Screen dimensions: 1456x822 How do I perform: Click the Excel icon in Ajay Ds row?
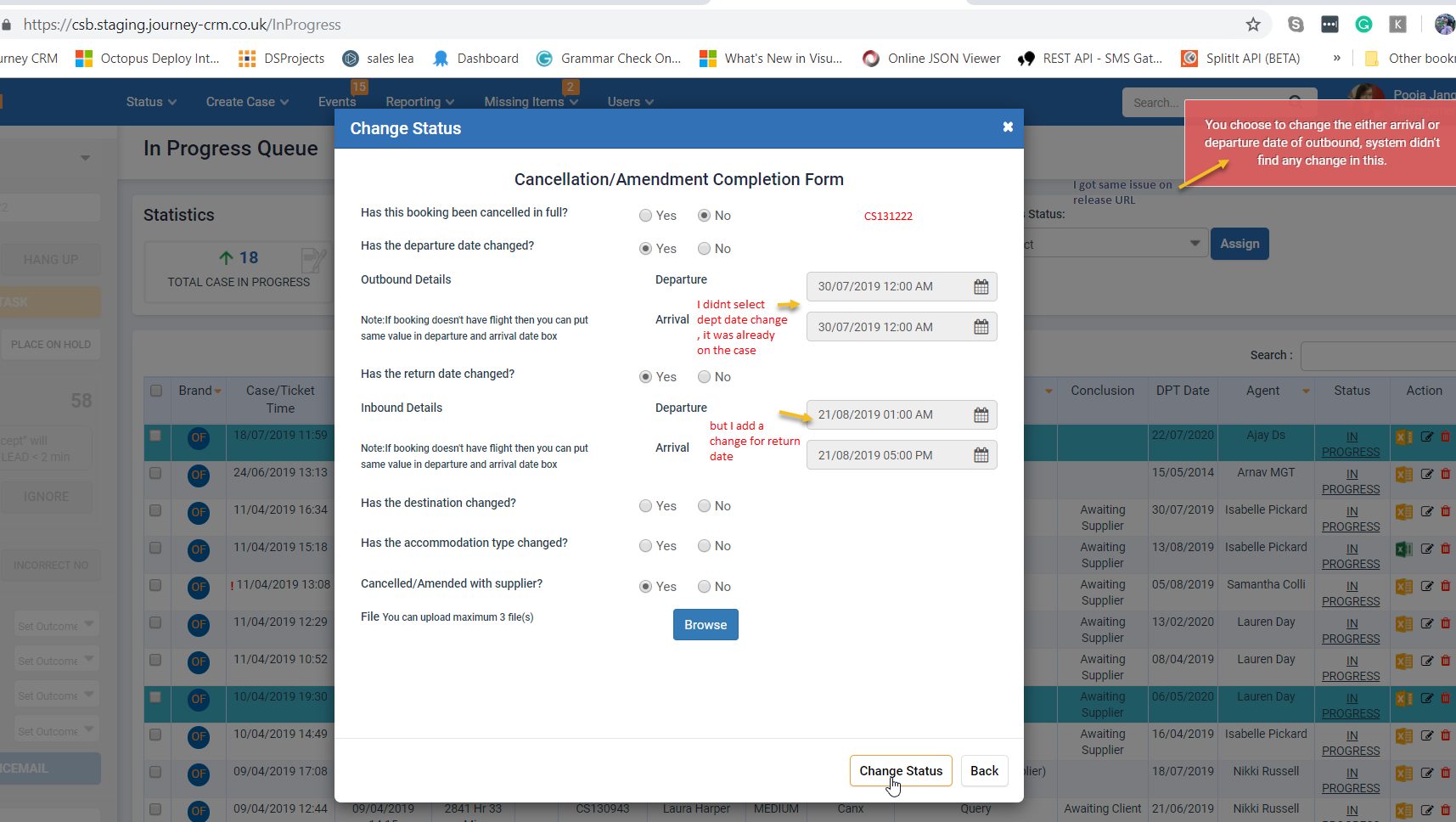click(x=1404, y=437)
